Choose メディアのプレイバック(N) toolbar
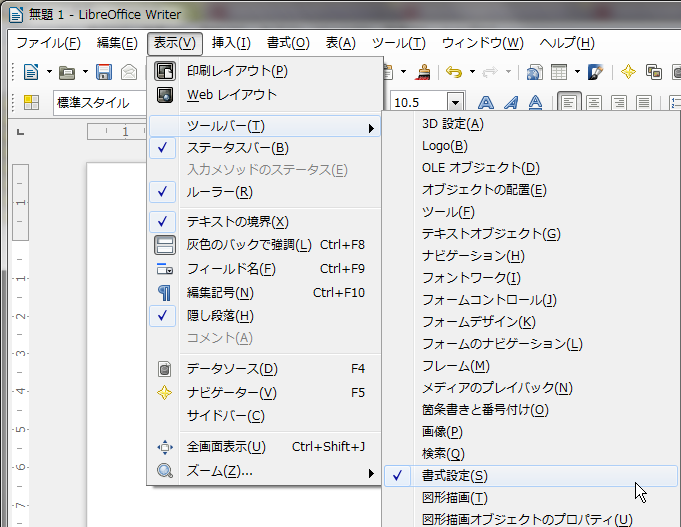 point(531,388)
